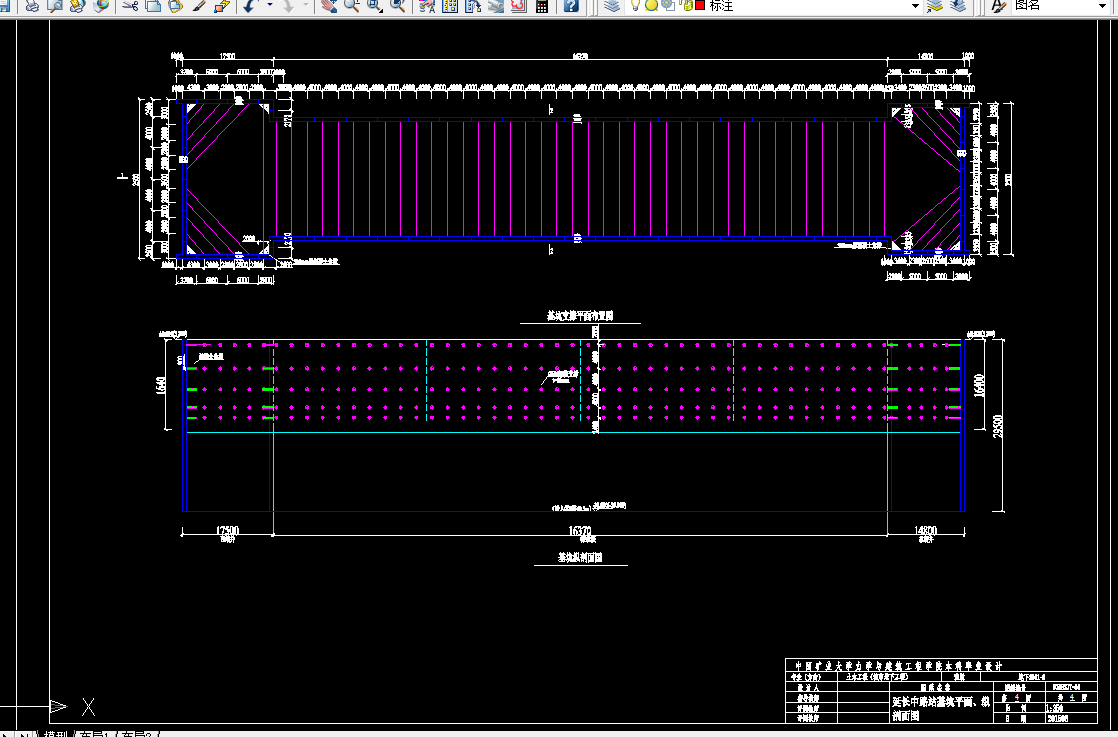Open the Layer Properties Manager icon
The height and width of the screenshot is (737, 1118).
pos(612,6)
